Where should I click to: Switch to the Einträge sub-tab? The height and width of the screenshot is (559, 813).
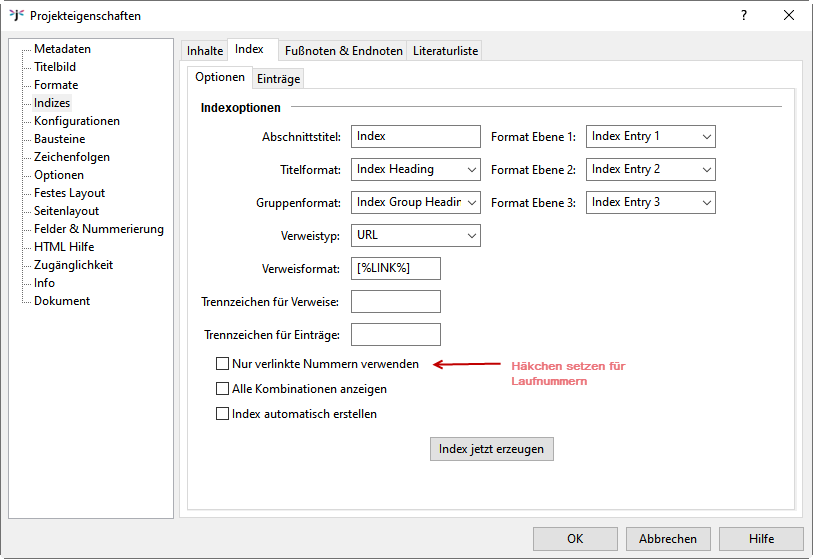[278, 79]
